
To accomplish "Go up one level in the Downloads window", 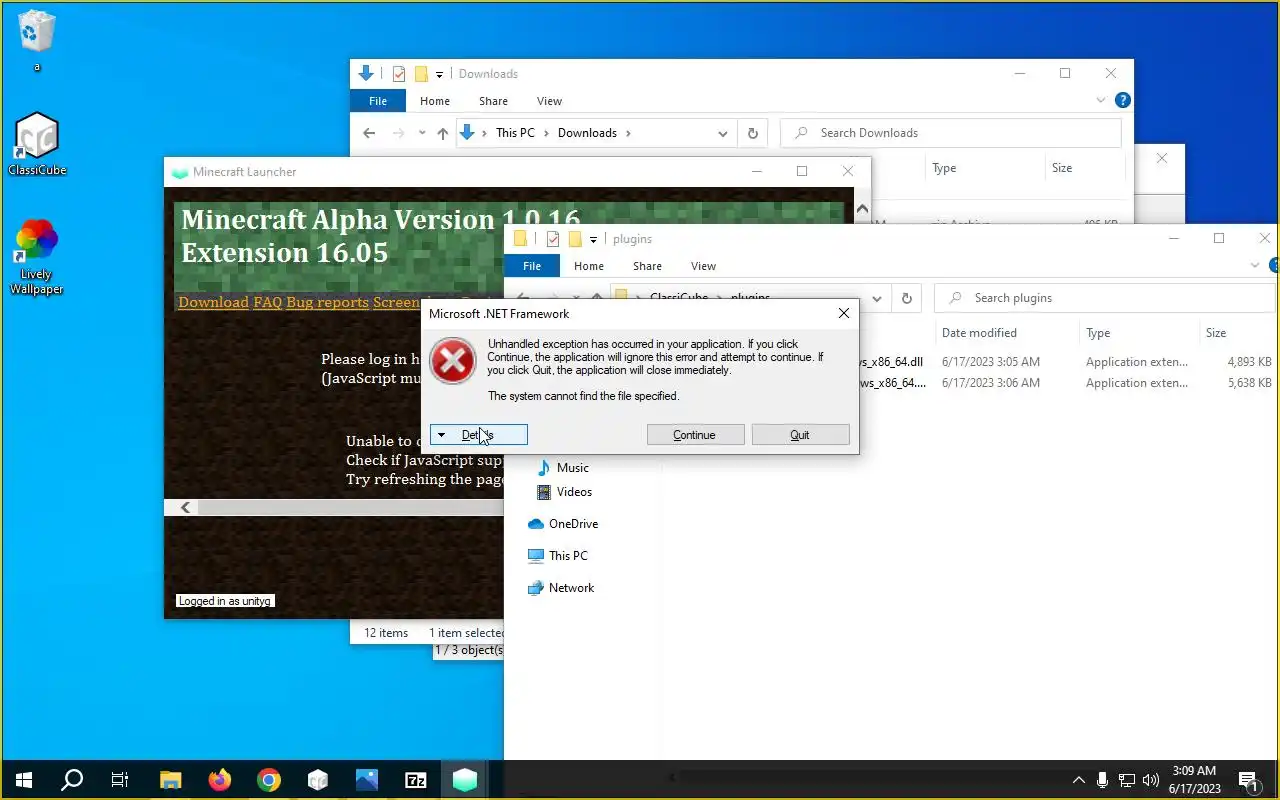I will coord(442,133).
